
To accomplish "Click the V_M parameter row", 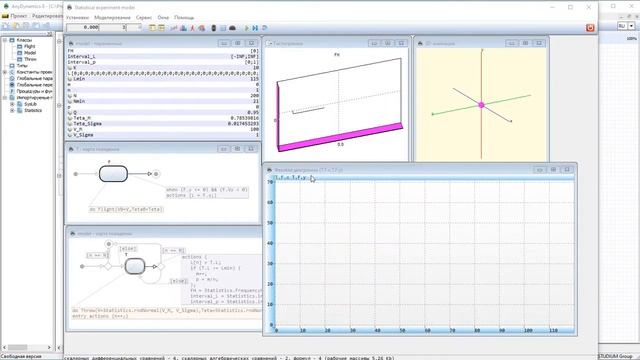I will pyautogui.click(x=163, y=129).
